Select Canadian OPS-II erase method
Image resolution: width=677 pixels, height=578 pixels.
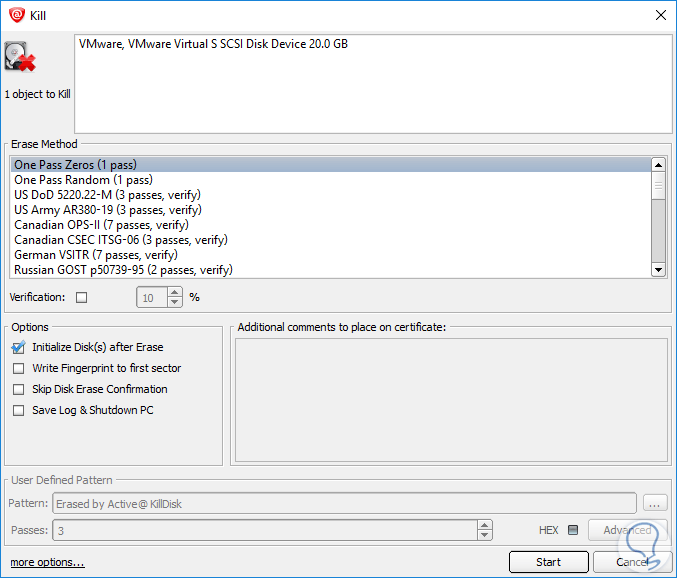click(330, 225)
